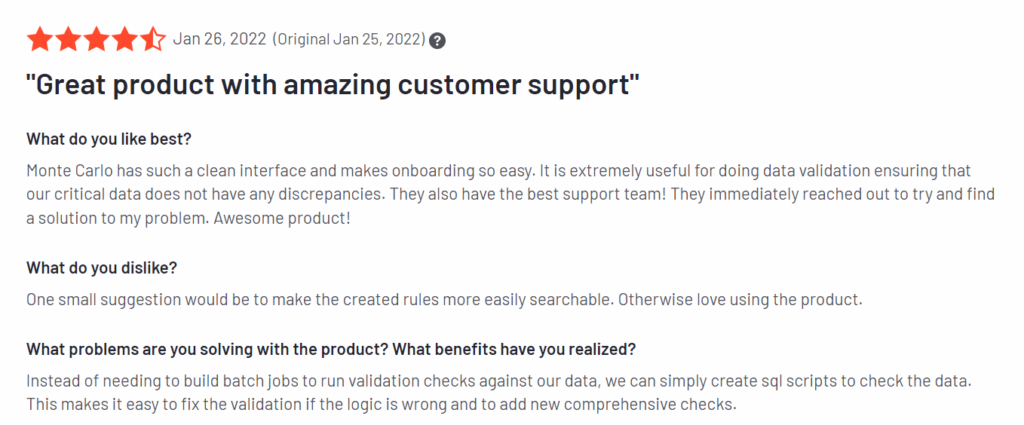Image resolution: width=1024 pixels, height=425 pixels.
Task: Click the first orange rating star
Action: click(39, 39)
